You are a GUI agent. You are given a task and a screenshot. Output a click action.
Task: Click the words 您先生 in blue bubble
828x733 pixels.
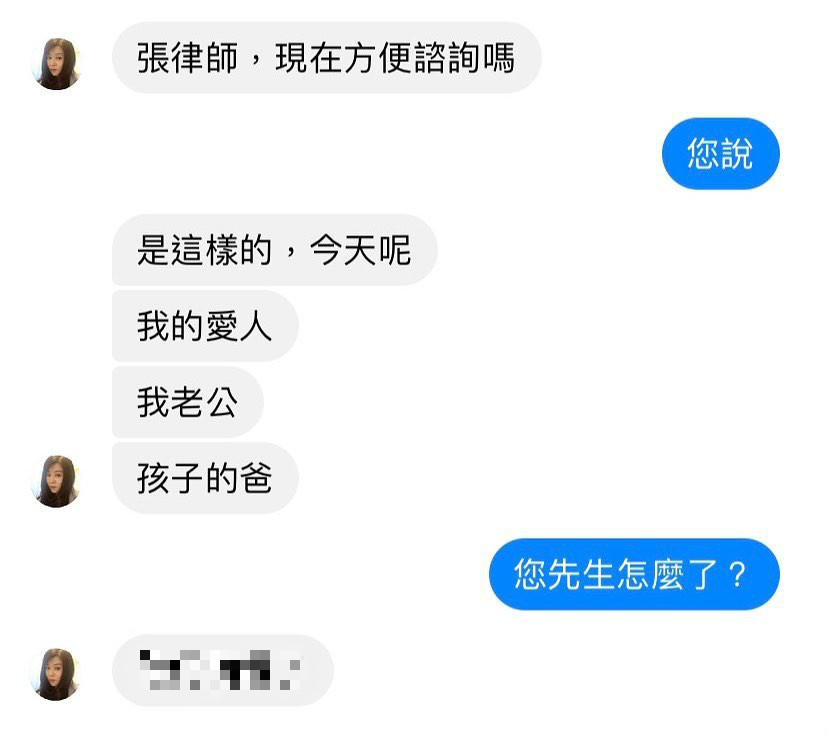tap(564, 574)
